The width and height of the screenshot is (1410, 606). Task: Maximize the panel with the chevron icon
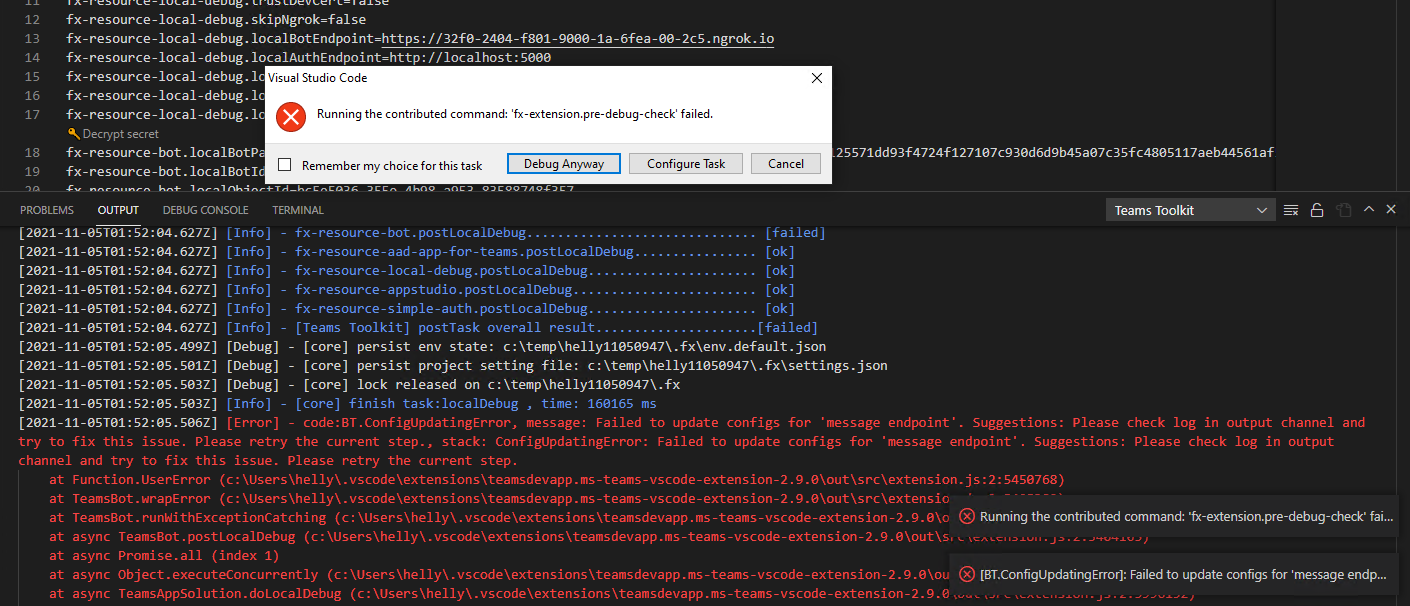coord(1369,209)
